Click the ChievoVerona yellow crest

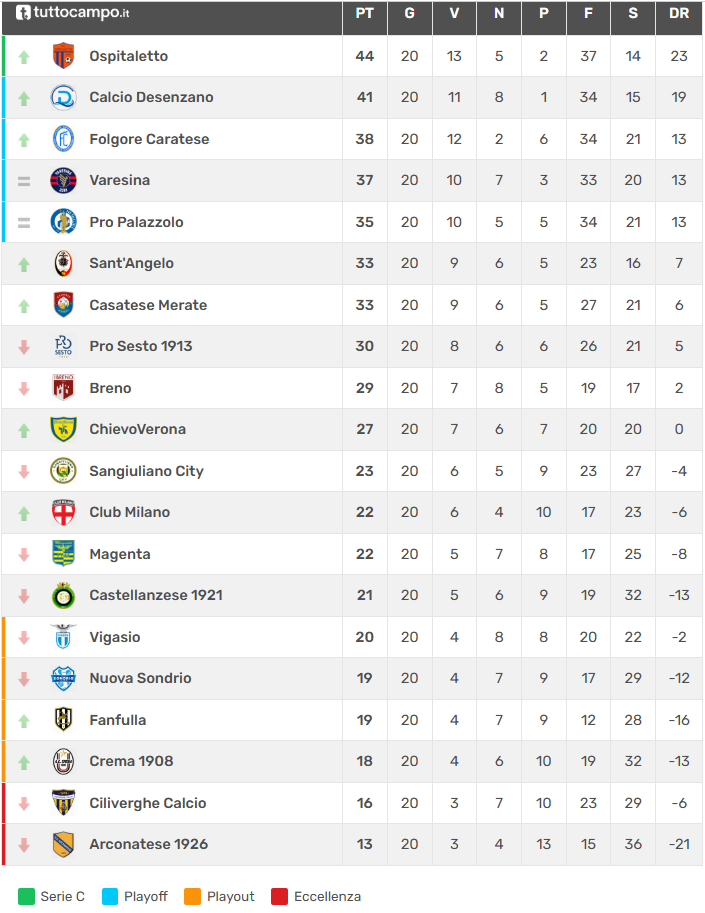click(63, 429)
